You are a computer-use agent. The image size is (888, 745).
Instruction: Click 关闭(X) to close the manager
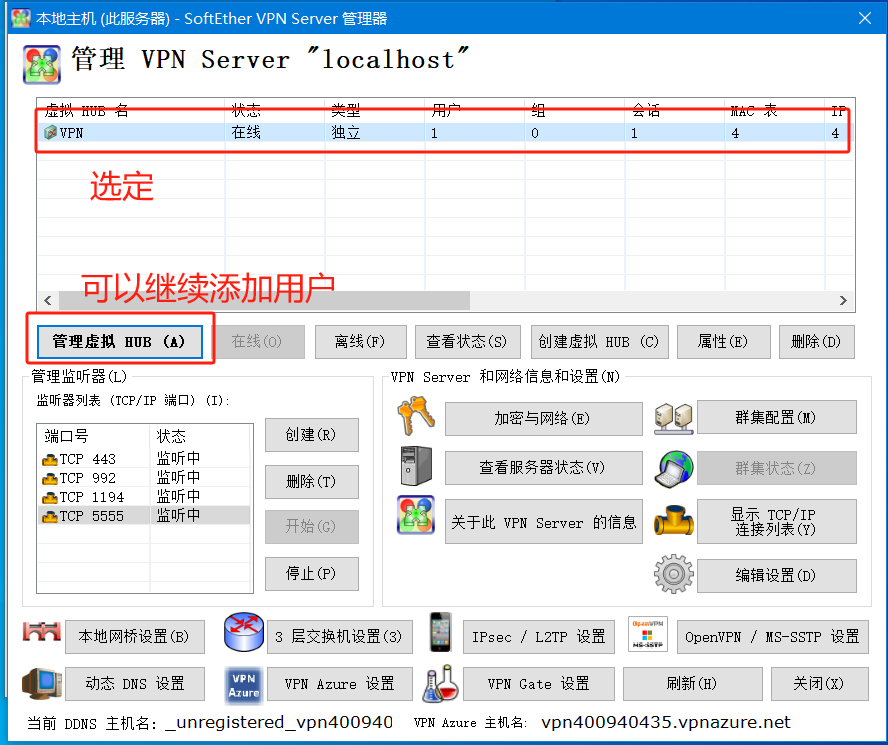point(819,684)
